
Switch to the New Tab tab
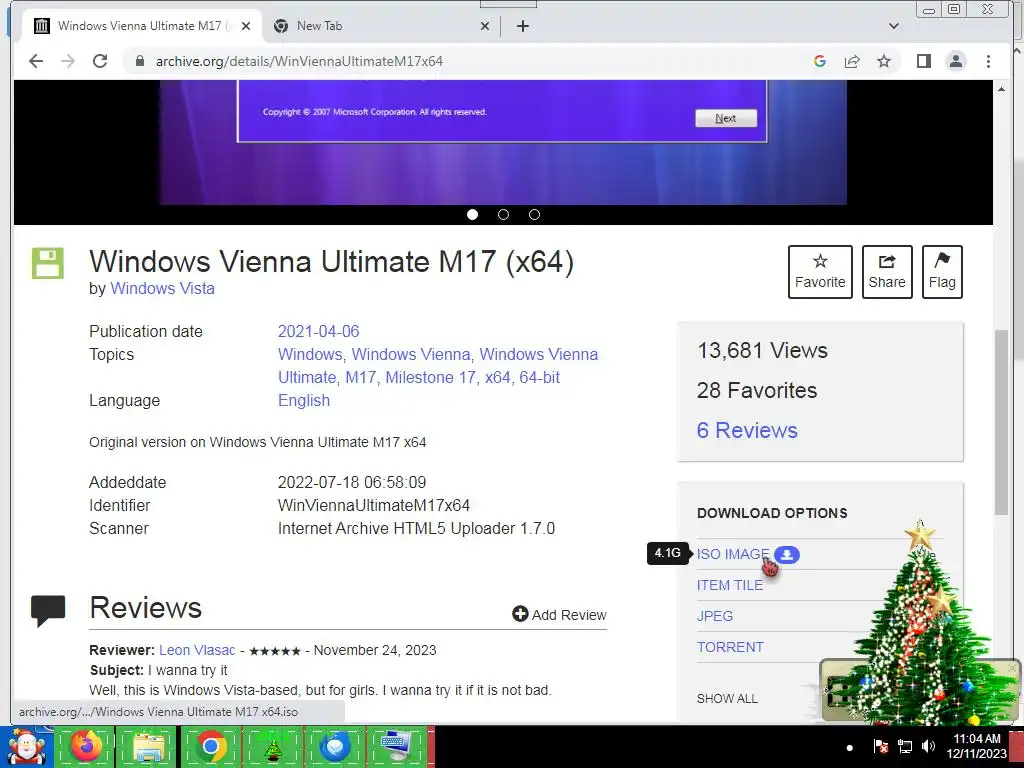[x=382, y=26]
